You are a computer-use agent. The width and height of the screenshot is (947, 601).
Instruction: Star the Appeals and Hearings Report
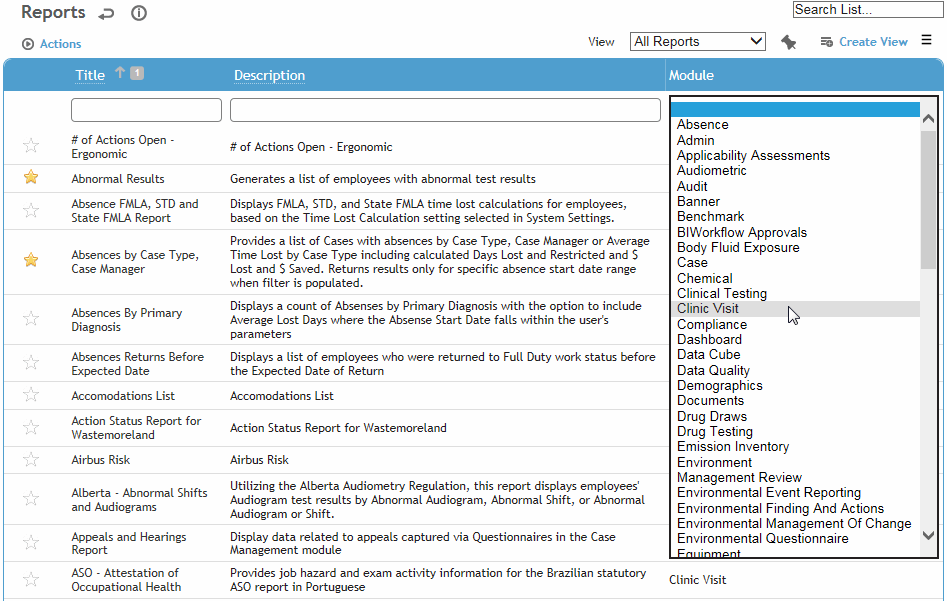coord(31,542)
